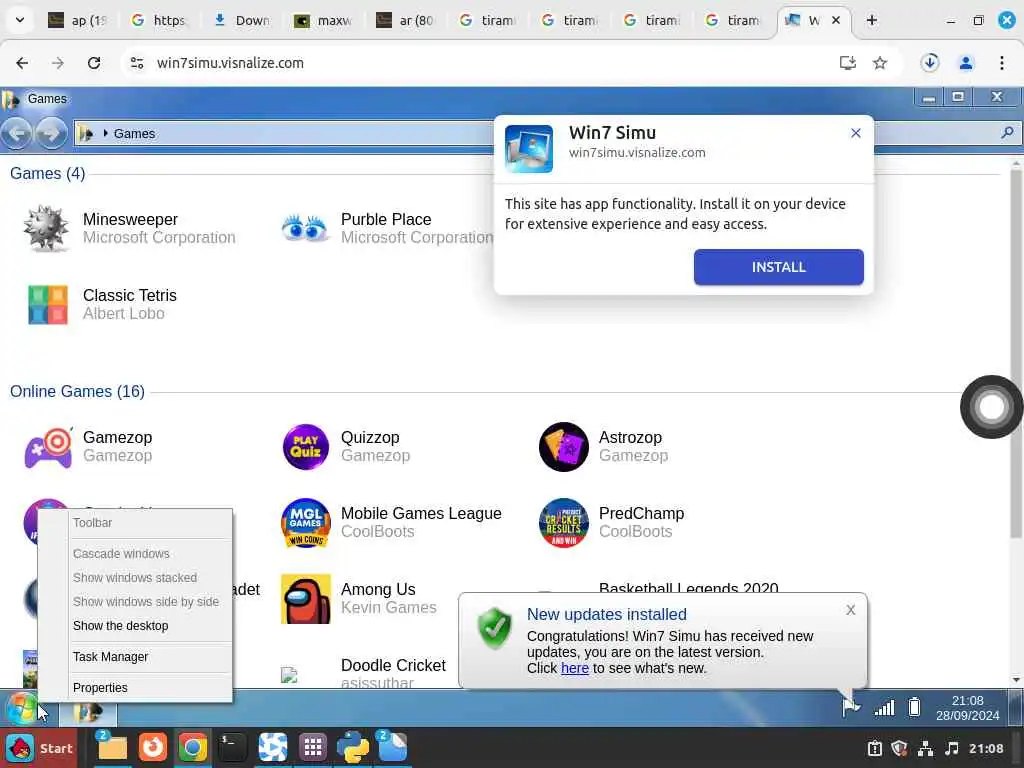Switch to the Down downloads tab

[x=242, y=20]
